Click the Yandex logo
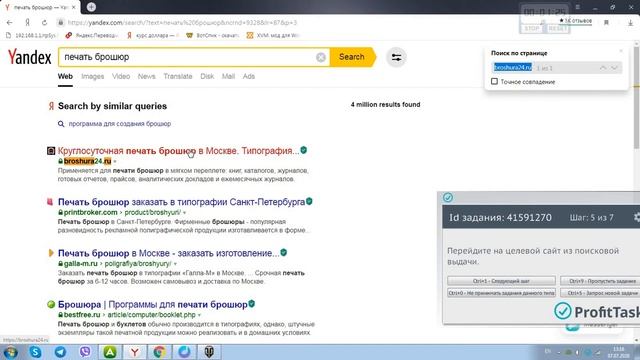 pos(29,57)
